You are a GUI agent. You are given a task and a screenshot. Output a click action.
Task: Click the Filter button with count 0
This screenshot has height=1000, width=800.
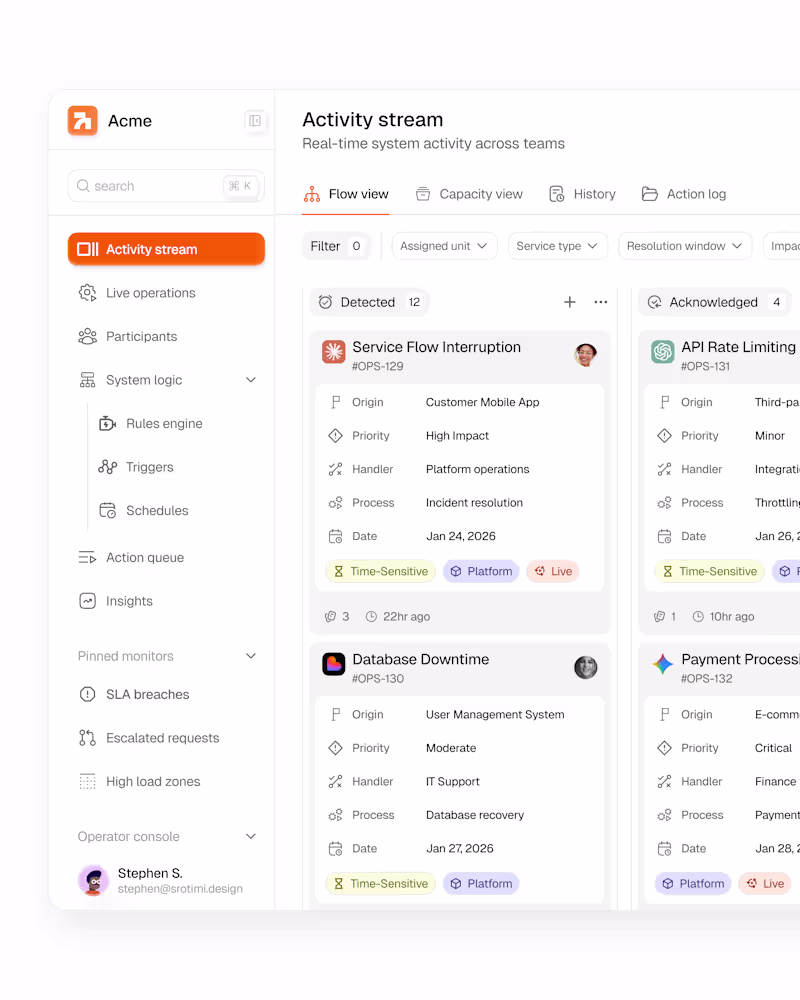pos(336,246)
